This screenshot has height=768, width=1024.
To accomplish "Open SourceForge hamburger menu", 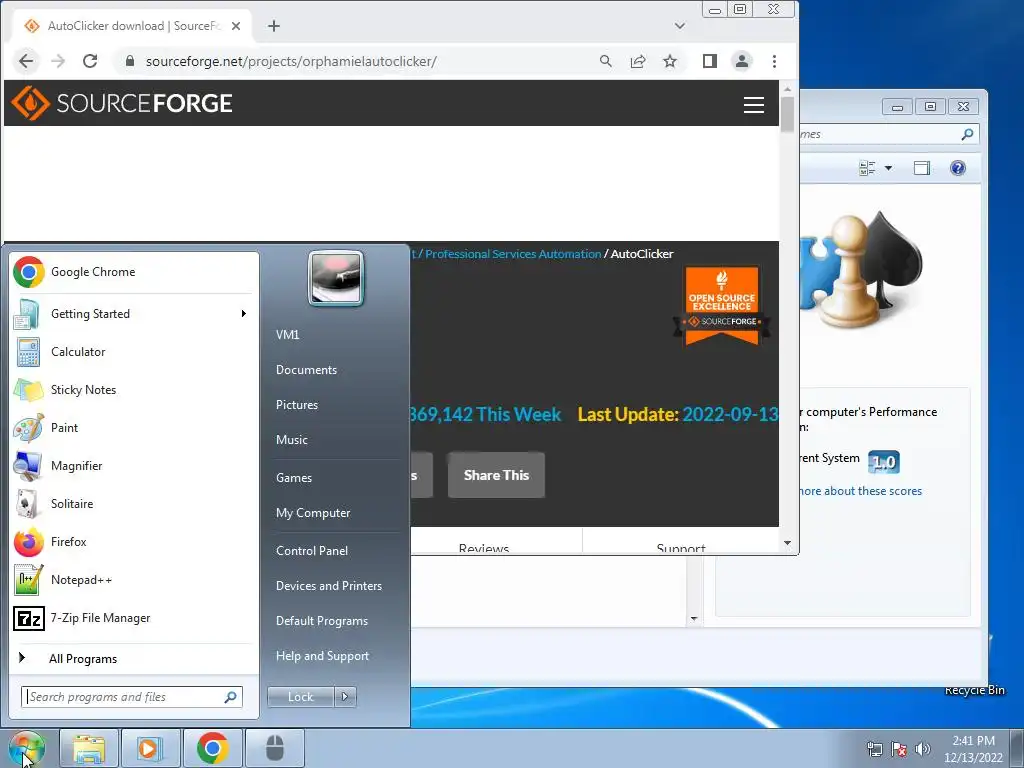I will click(754, 104).
